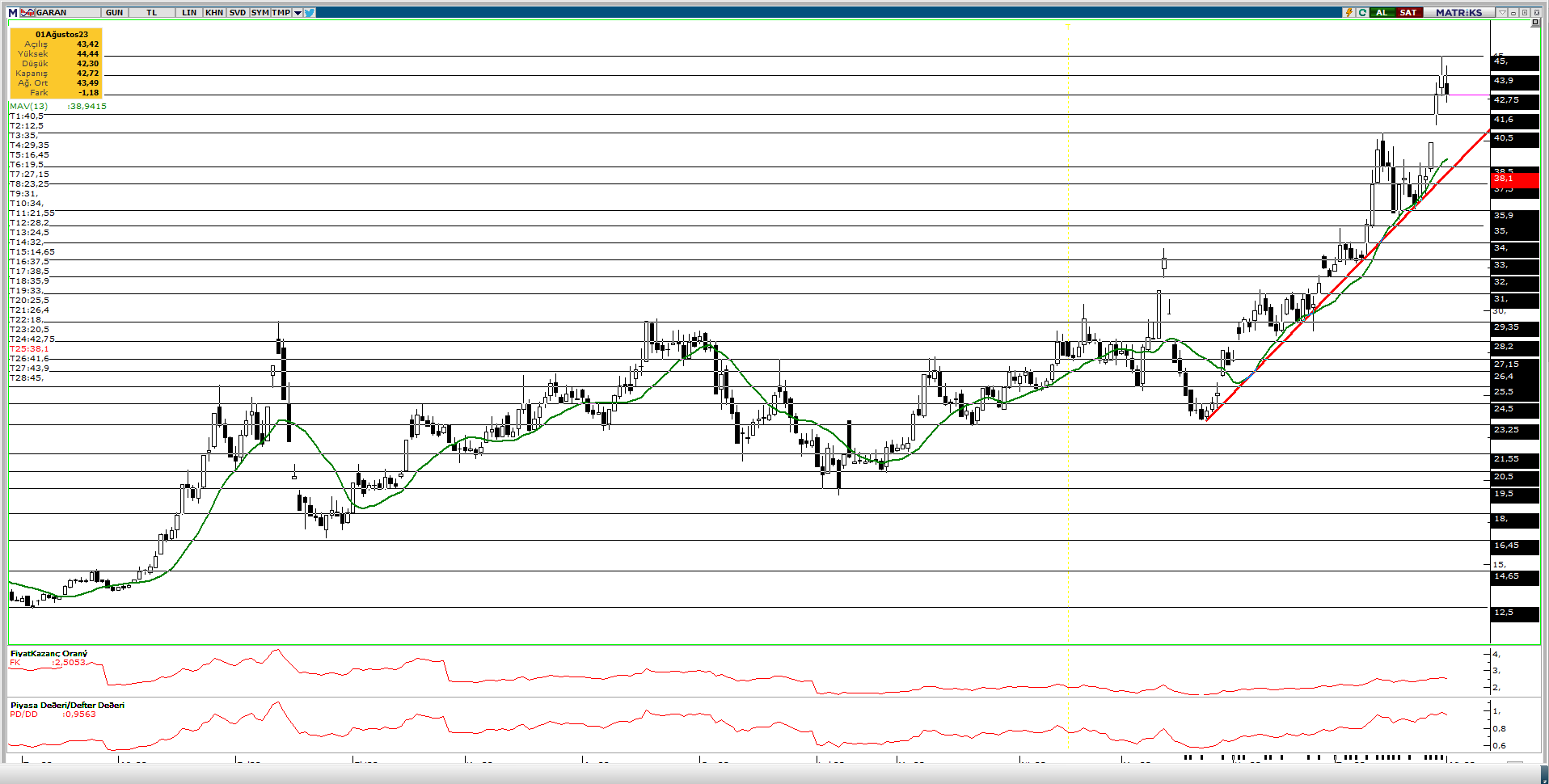The image size is (1549, 784).
Task: Select the T15:14,65 level label
Action: coord(32,252)
